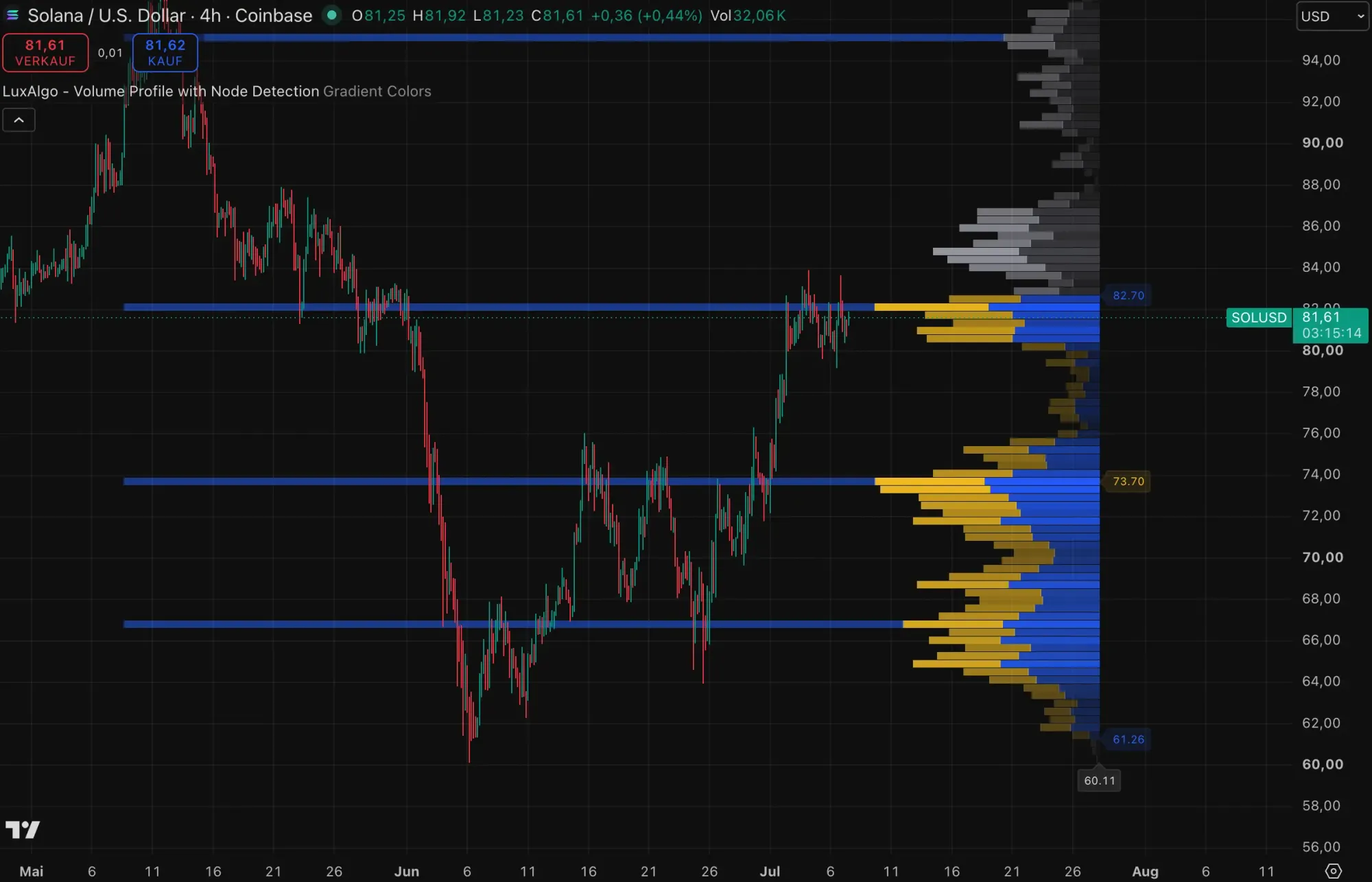Click the 60,00 price axis label
The width and height of the screenshot is (1372, 882).
1322,765
